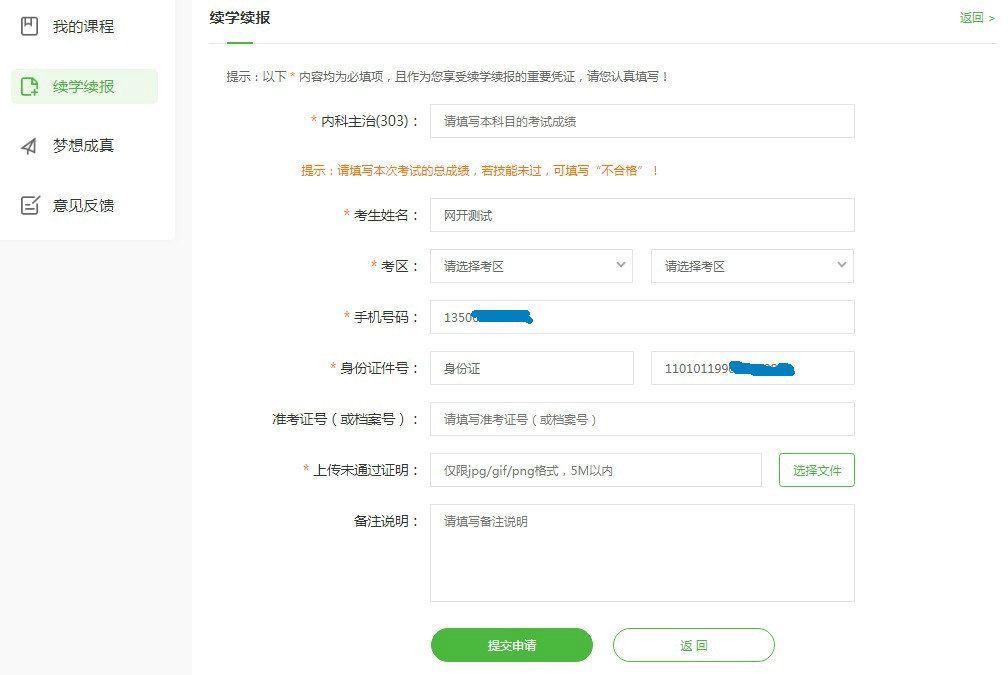The image size is (1008, 675).
Task: Click the 意见反馈 edit icon
Action: point(29,205)
